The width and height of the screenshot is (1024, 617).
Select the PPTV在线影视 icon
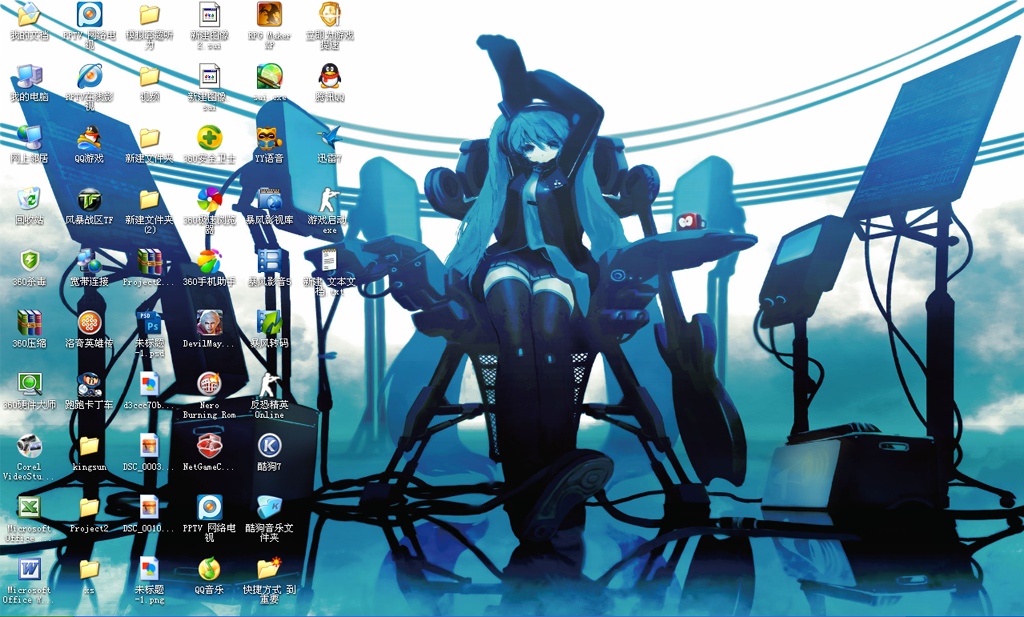pos(89,76)
